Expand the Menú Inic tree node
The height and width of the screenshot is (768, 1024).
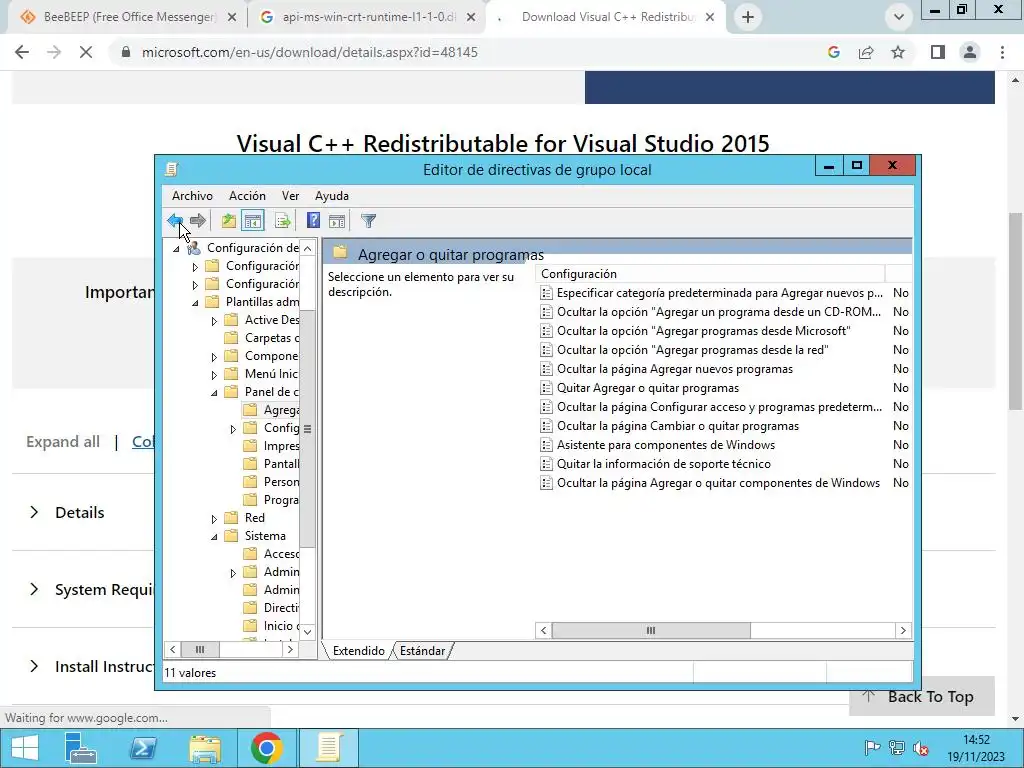coord(214,375)
